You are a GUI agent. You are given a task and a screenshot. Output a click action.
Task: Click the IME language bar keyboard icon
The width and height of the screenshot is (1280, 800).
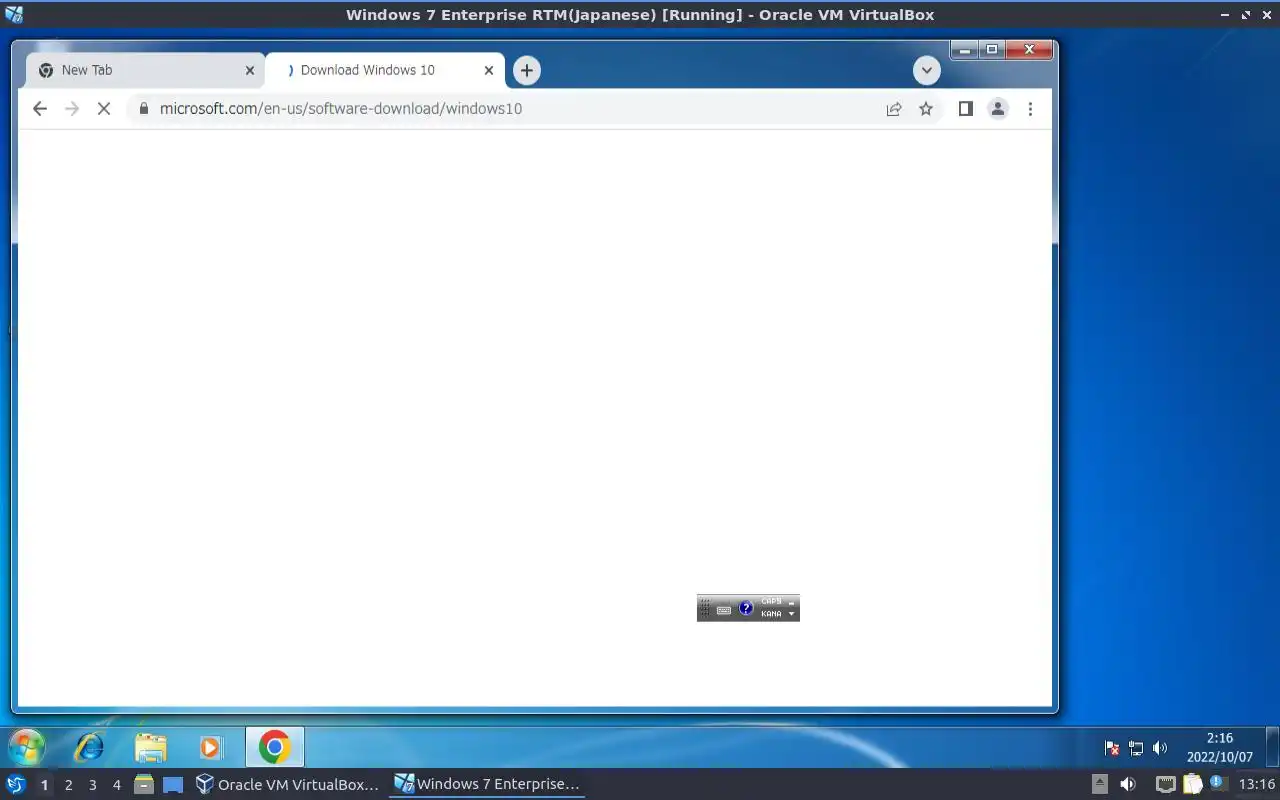pyautogui.click(x=724, y=609)
